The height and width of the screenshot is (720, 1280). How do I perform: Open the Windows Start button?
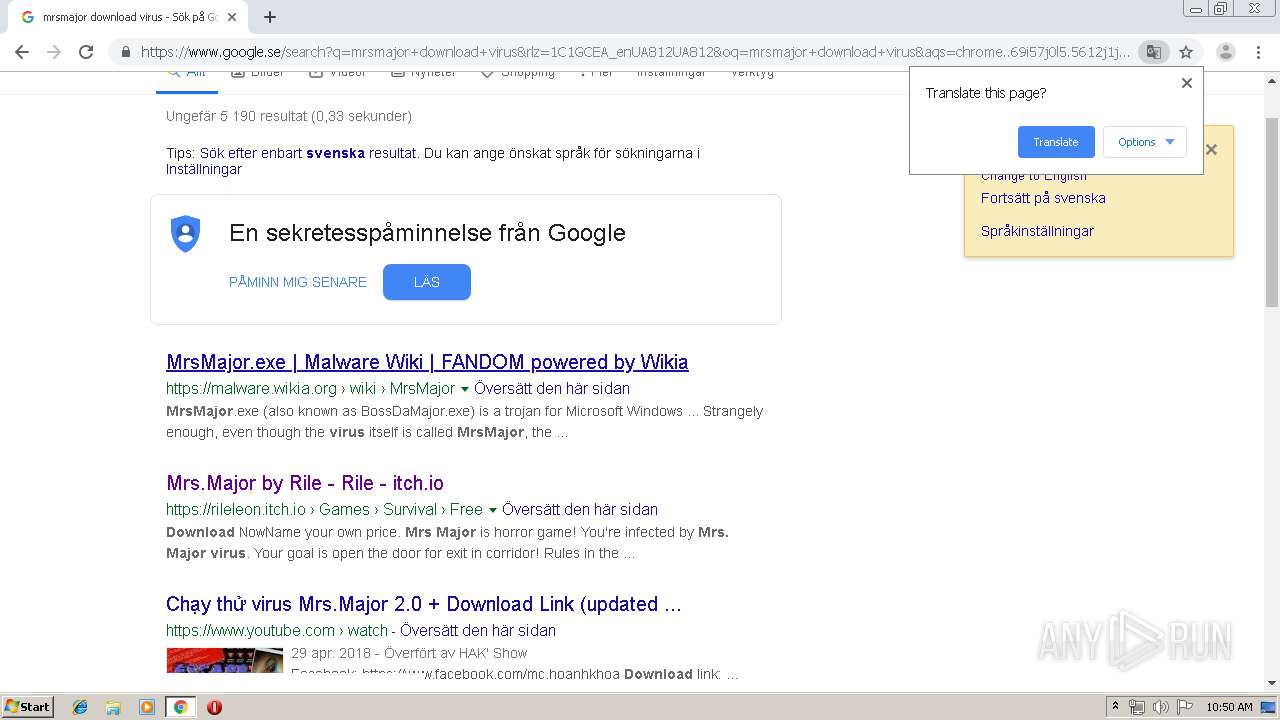click(x=28, y=706)
